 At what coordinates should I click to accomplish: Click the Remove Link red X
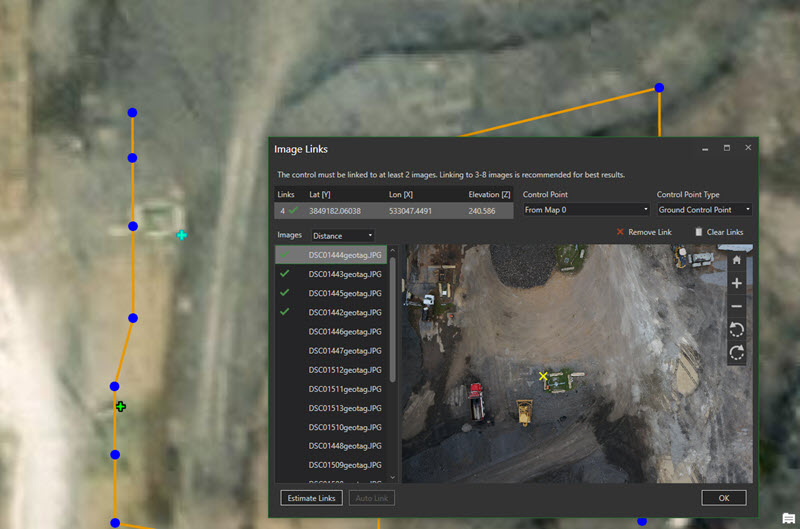coord(620,232)
